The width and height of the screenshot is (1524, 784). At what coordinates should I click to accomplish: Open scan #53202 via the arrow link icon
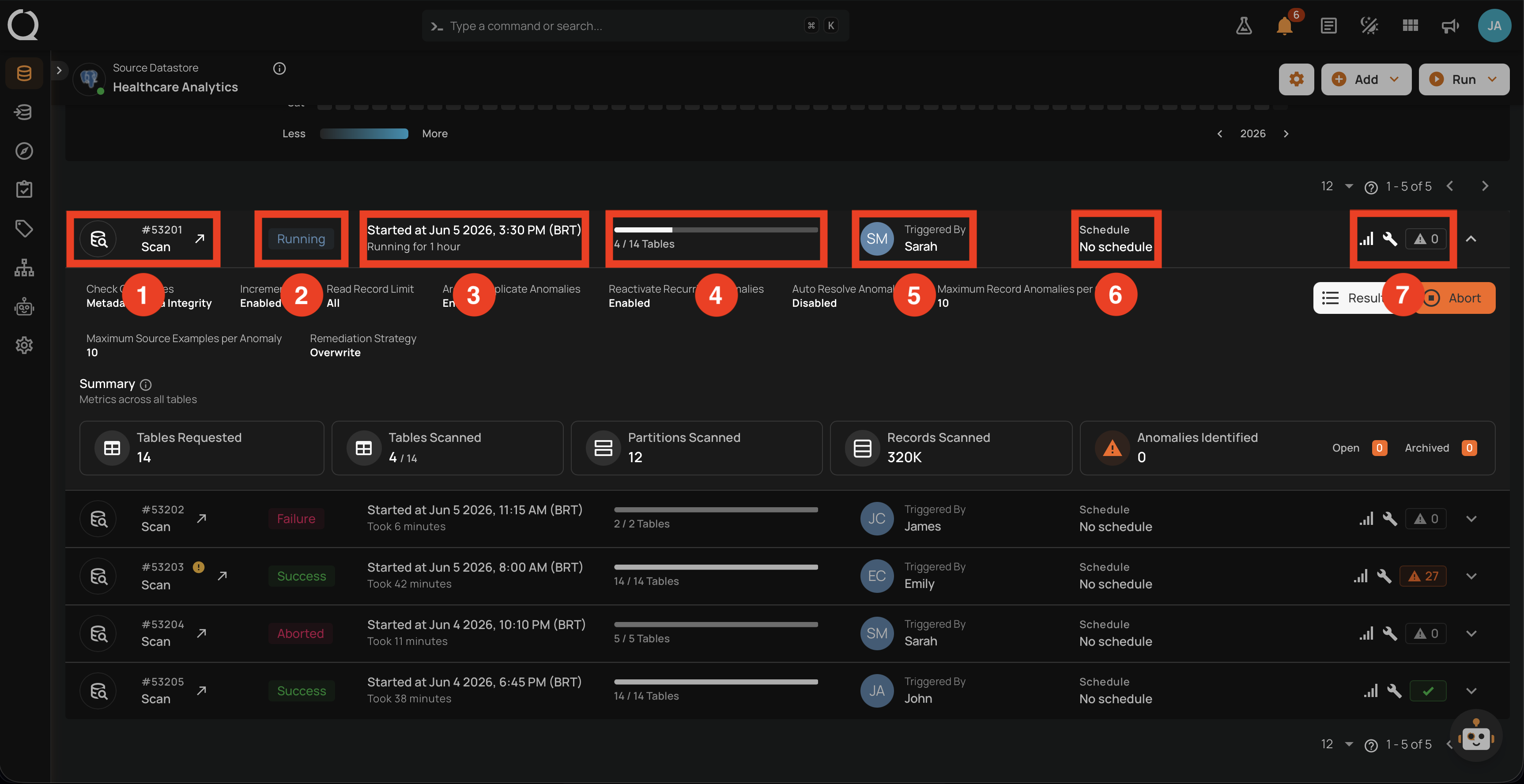coord(202,518)
